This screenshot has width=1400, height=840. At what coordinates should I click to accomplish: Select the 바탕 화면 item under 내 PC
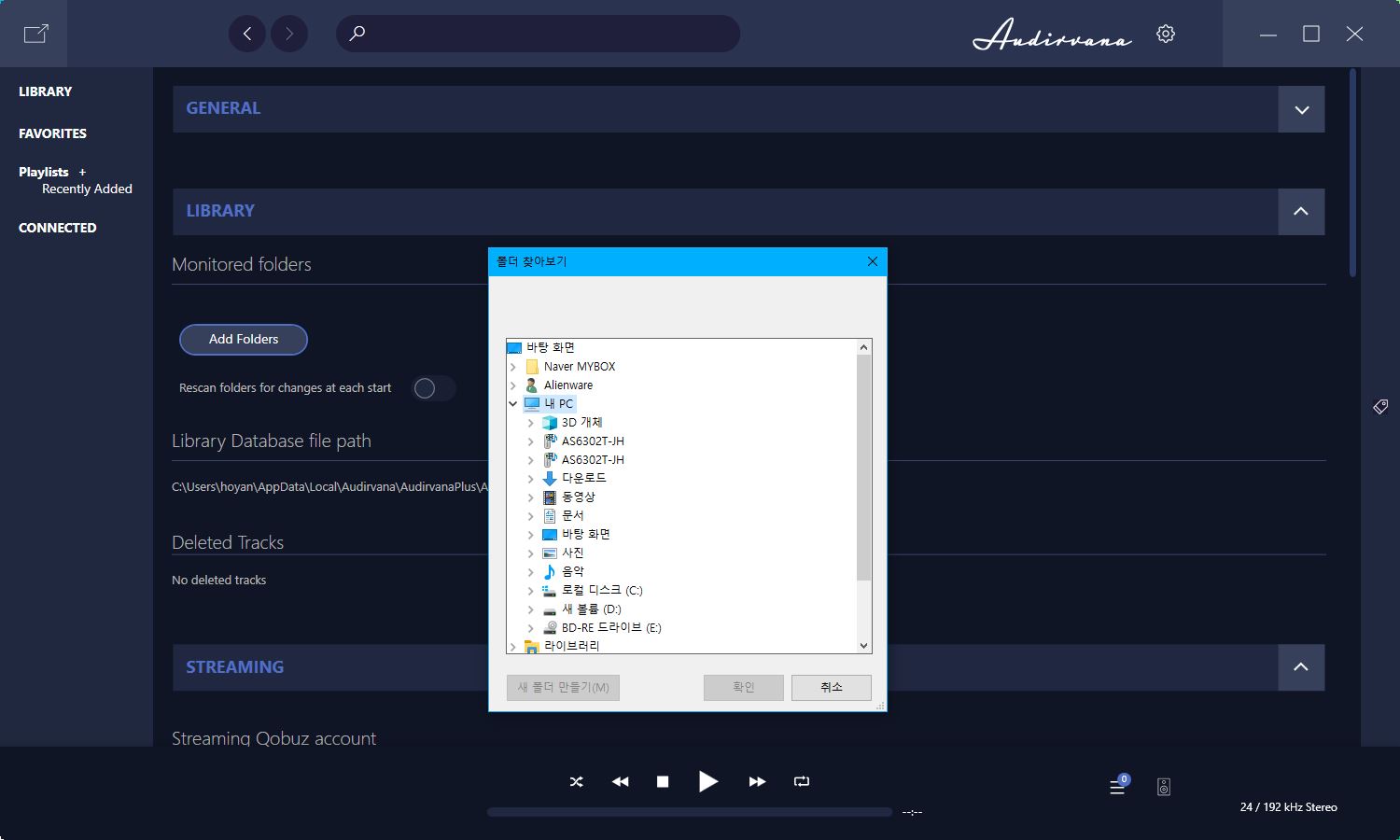(585, 535)
